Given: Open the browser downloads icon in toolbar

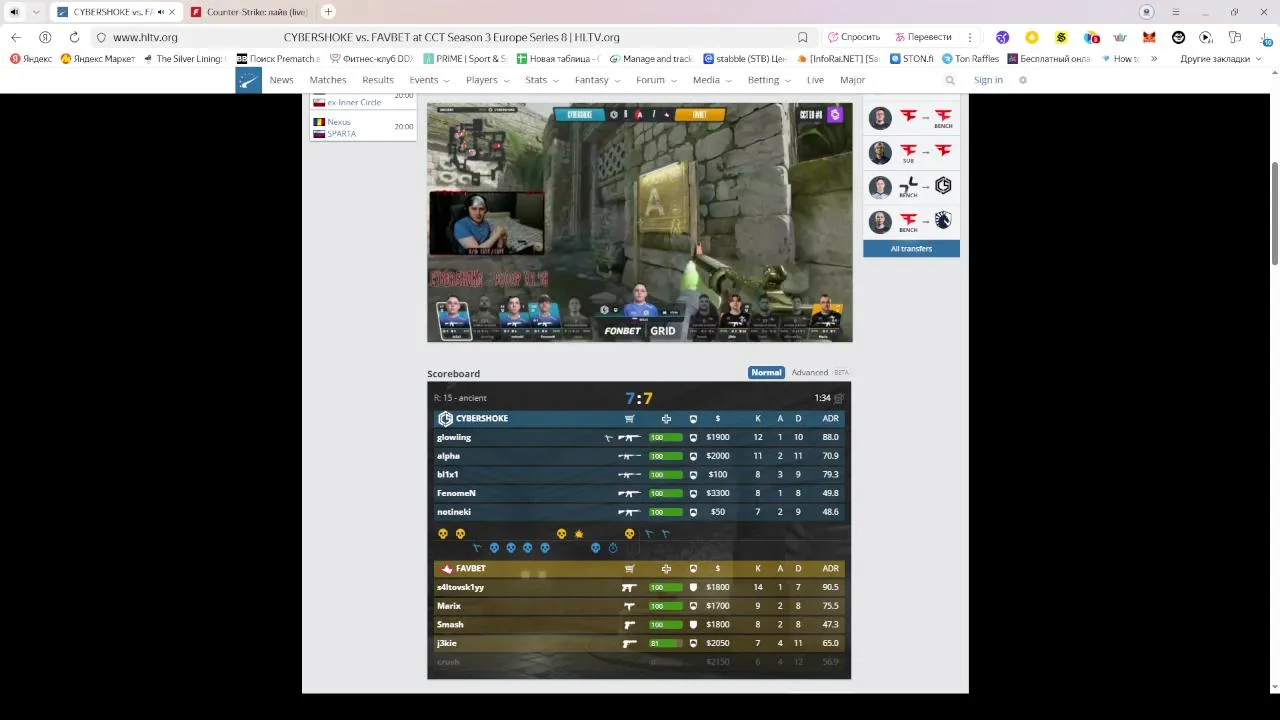Looking at the screenshot, I should pos(1265,37).
